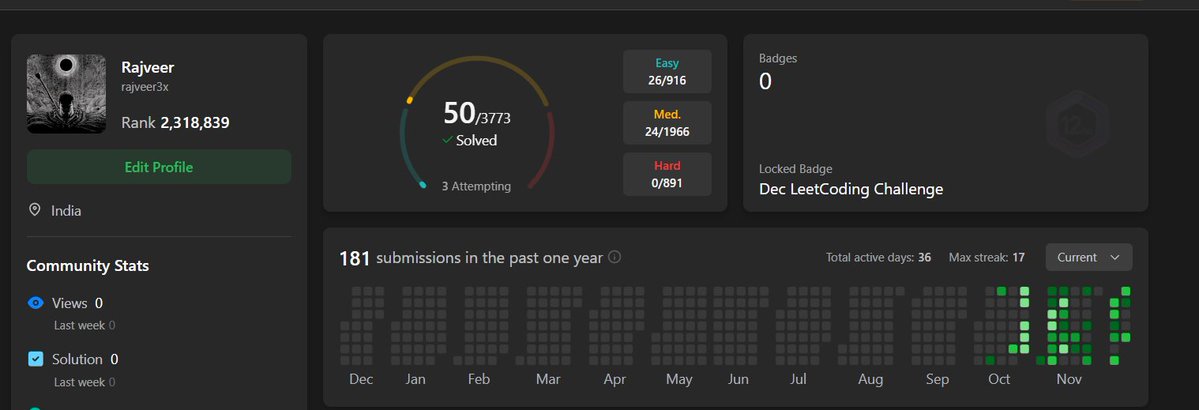
Task: Click the India location pin icon
Action: (34, 210)
